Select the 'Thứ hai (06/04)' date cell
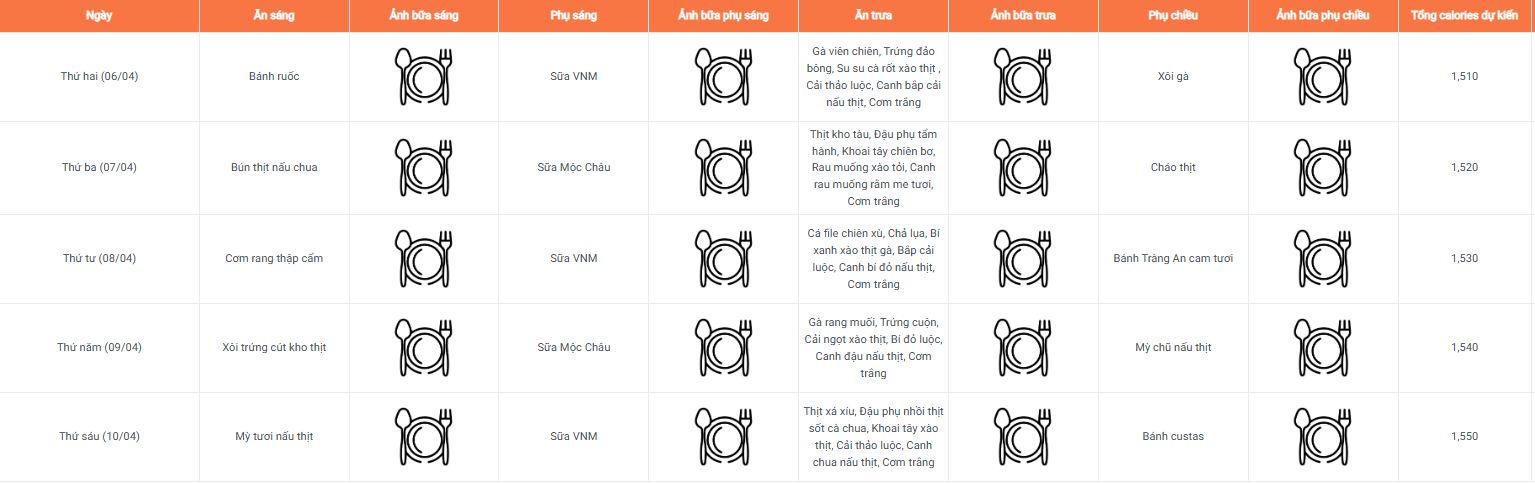 [x=99, y=77]
